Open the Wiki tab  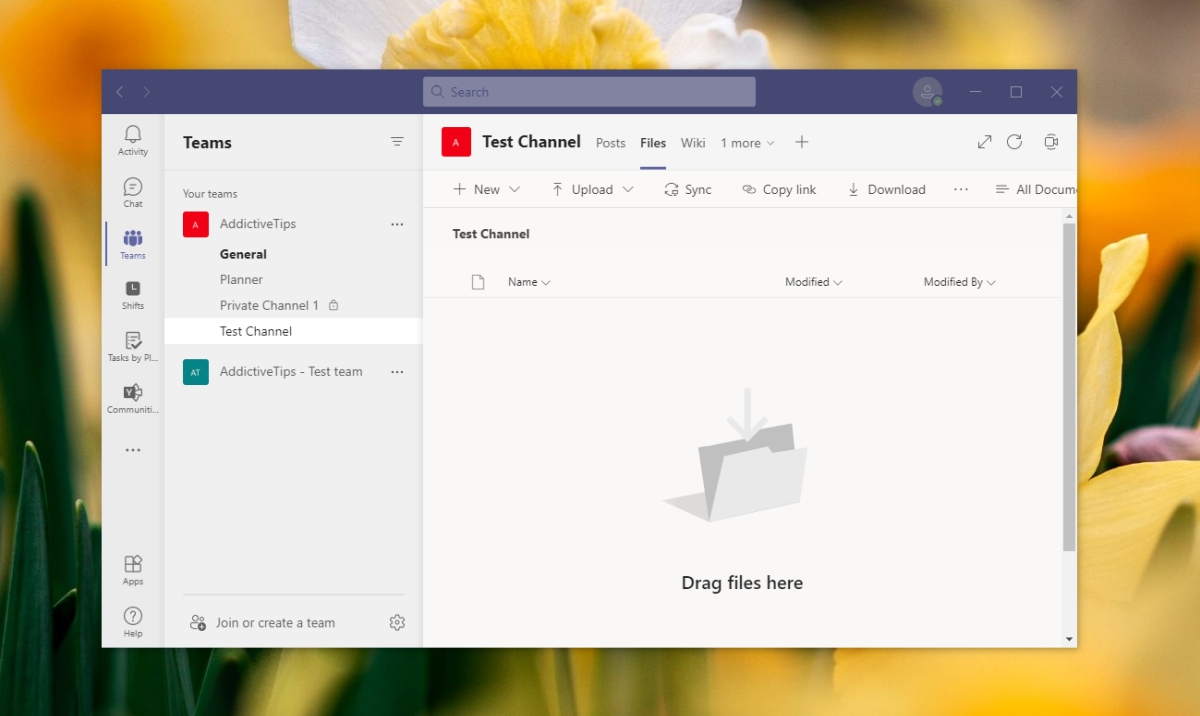tap(693, 143)
